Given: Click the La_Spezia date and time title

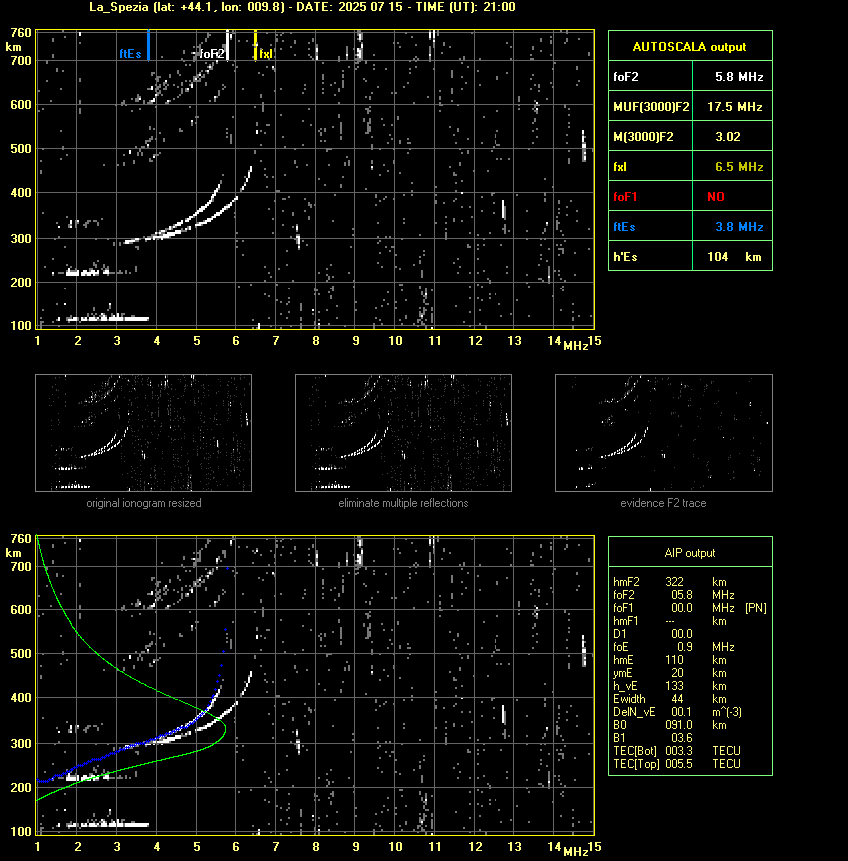Looking at the screenshot, I should coord(302,7).
